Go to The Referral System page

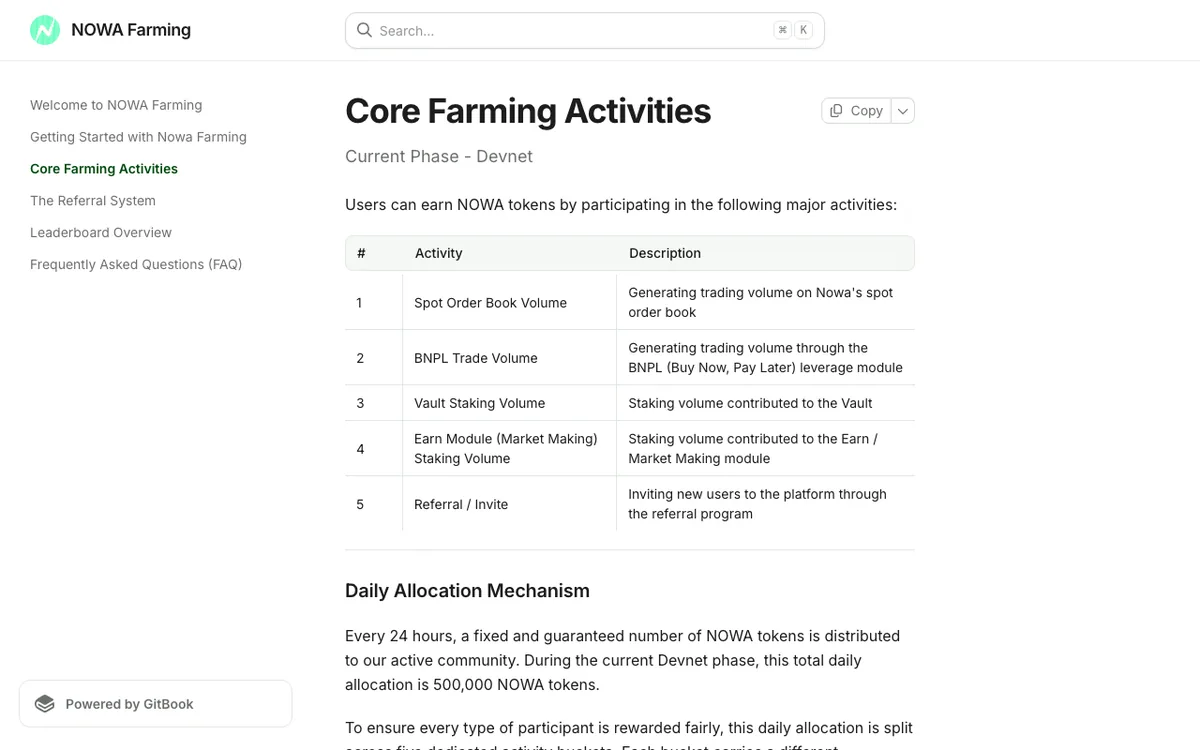(x=93, y=201)
